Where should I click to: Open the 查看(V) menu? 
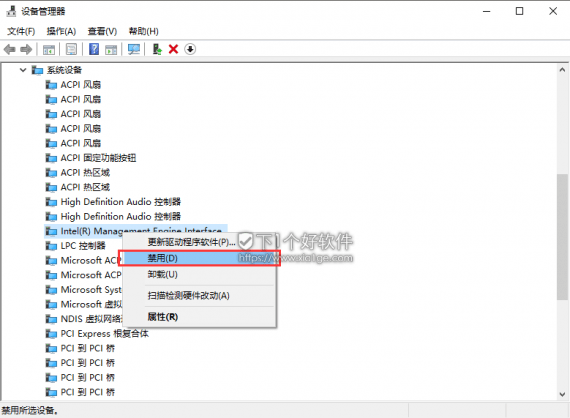pos(102,31)
